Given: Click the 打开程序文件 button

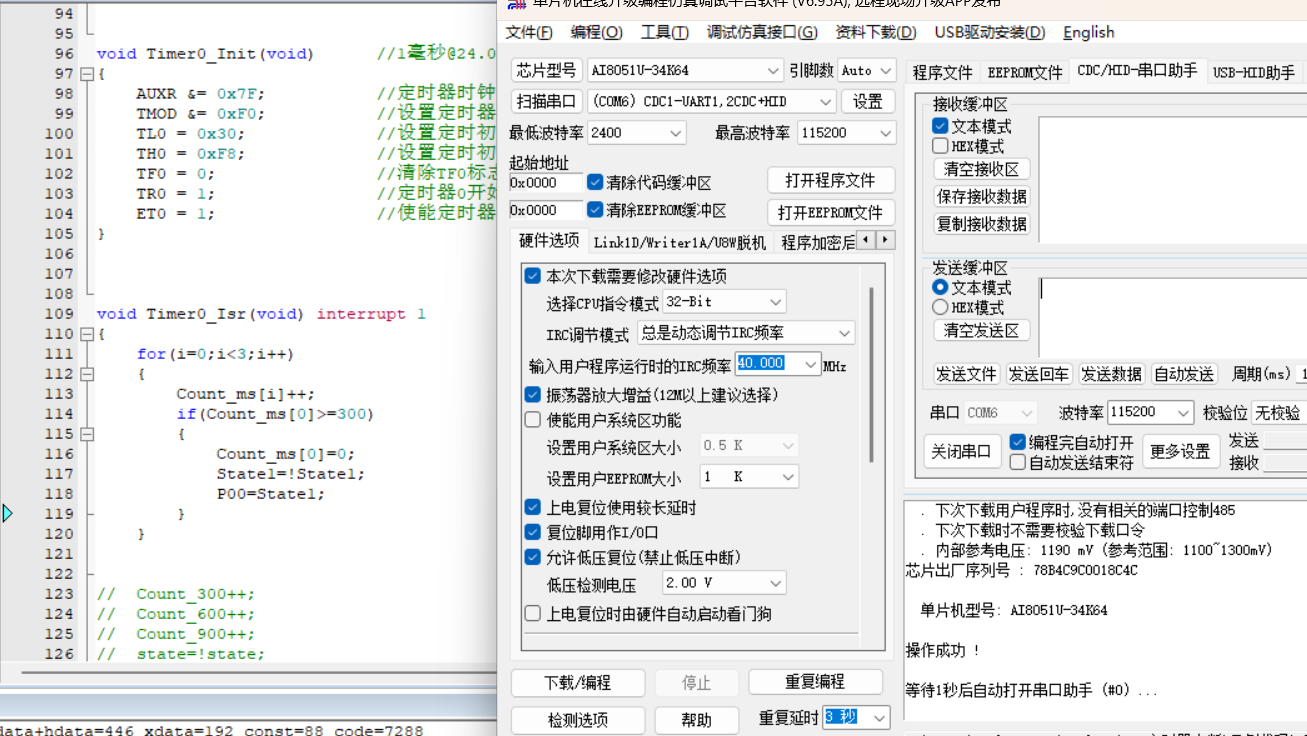Looking at the screenshot, I should tap(831, 180).
